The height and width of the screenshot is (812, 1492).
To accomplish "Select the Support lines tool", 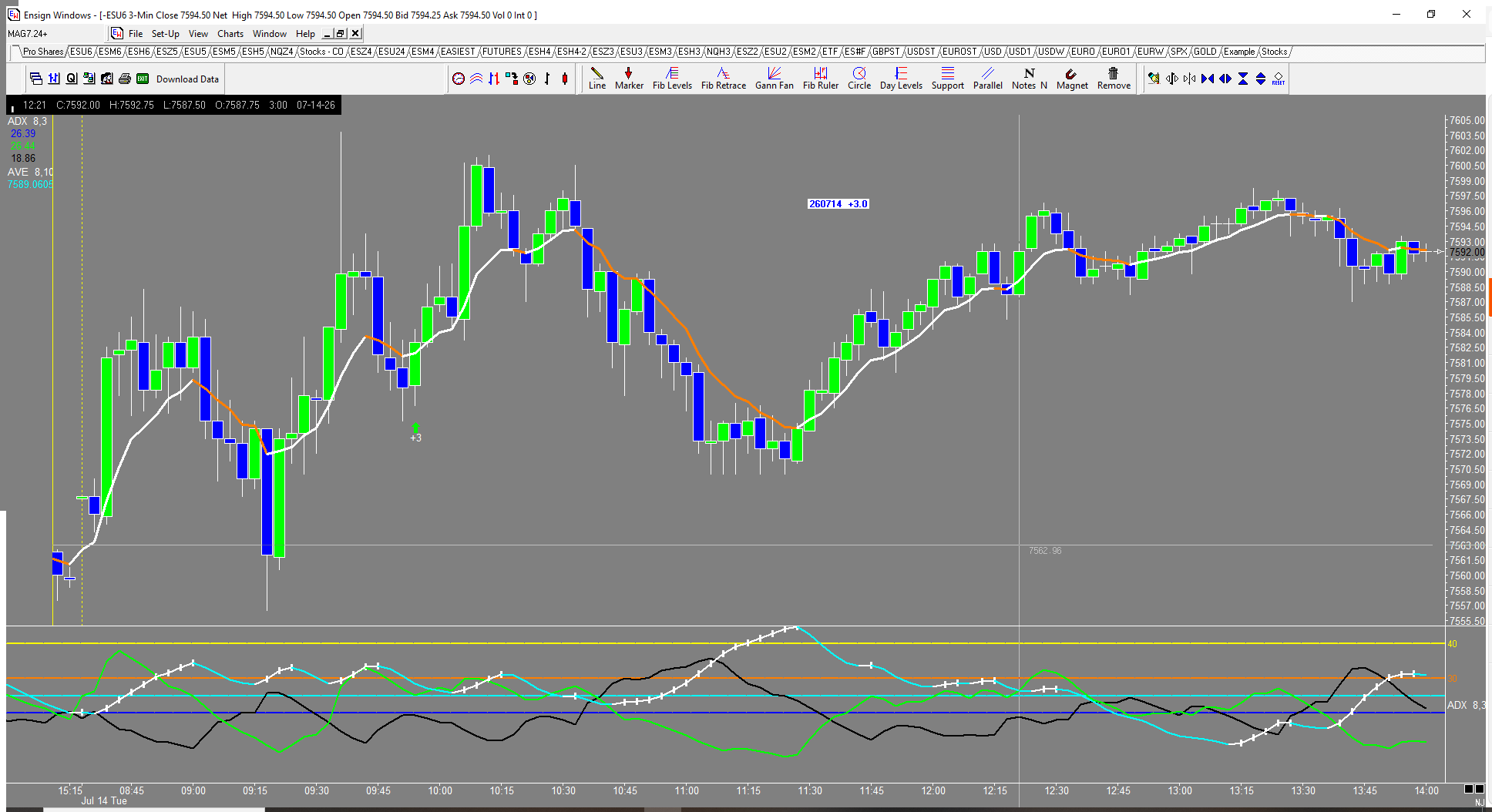I will (948, 79).
